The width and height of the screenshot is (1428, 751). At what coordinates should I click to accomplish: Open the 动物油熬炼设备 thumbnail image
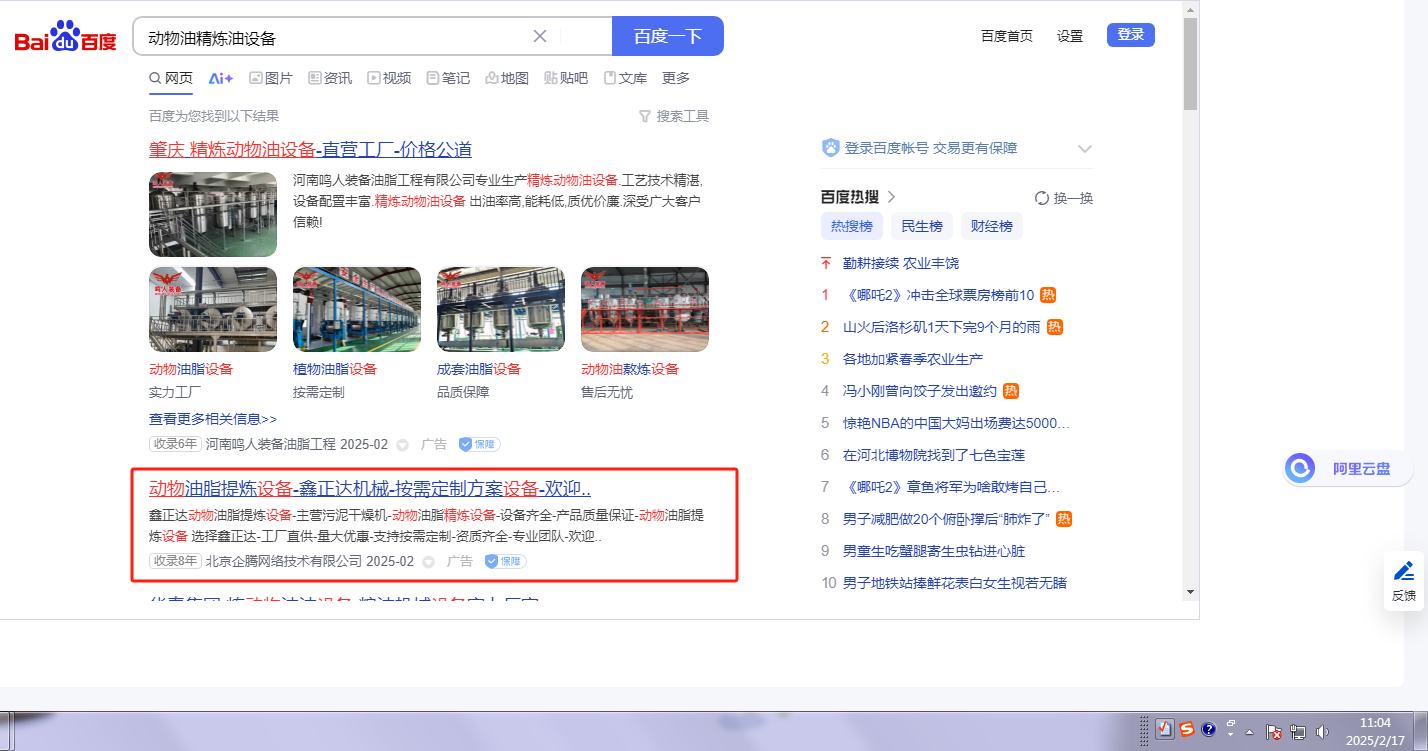pos(645,309)
